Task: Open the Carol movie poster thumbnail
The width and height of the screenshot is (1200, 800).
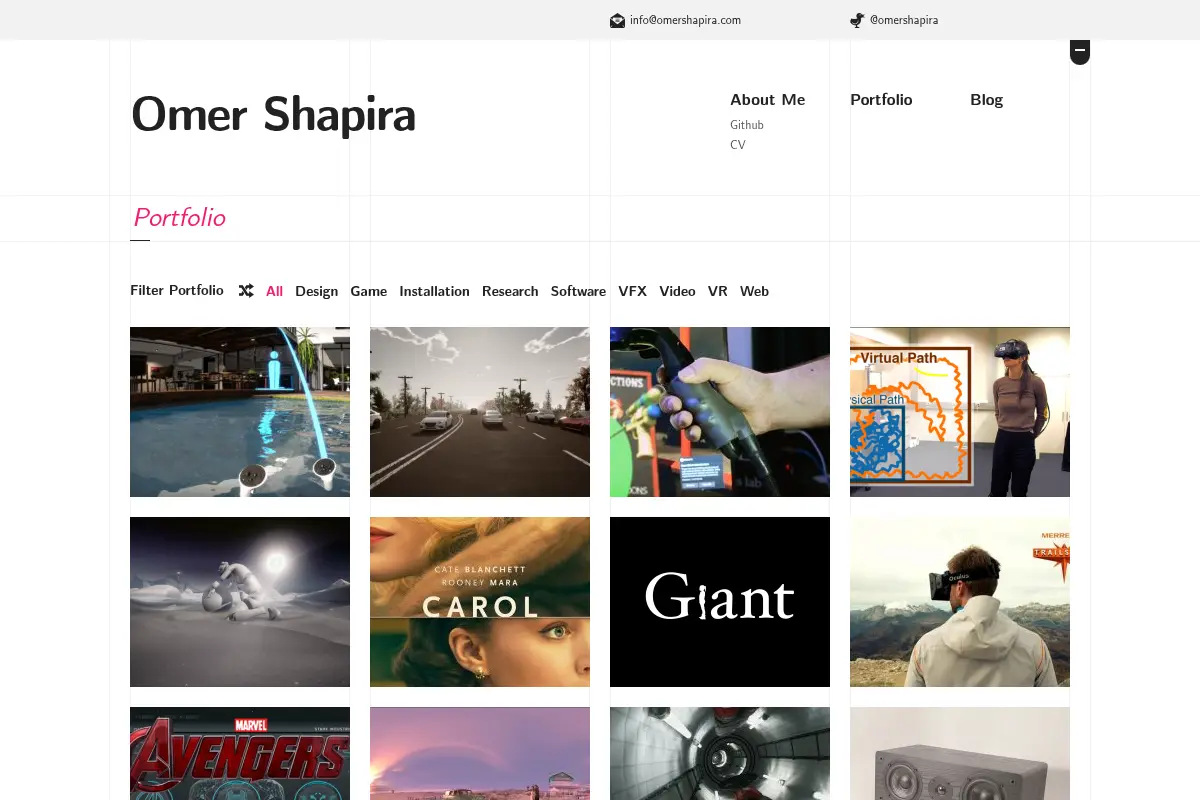Action: click(x=480, y=602)
